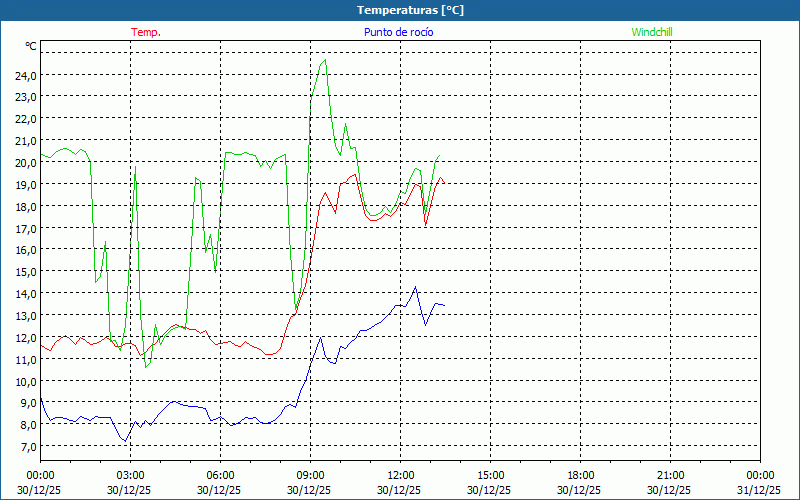
Task: Click the 10,0 value on temperature axis
Action: coord(26,381)
